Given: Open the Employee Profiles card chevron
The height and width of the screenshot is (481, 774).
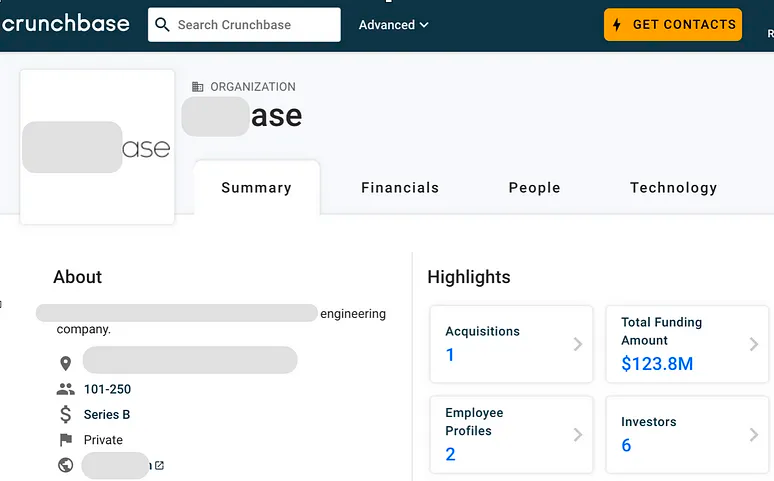Looking at the screenshot, I should [577, 435].
